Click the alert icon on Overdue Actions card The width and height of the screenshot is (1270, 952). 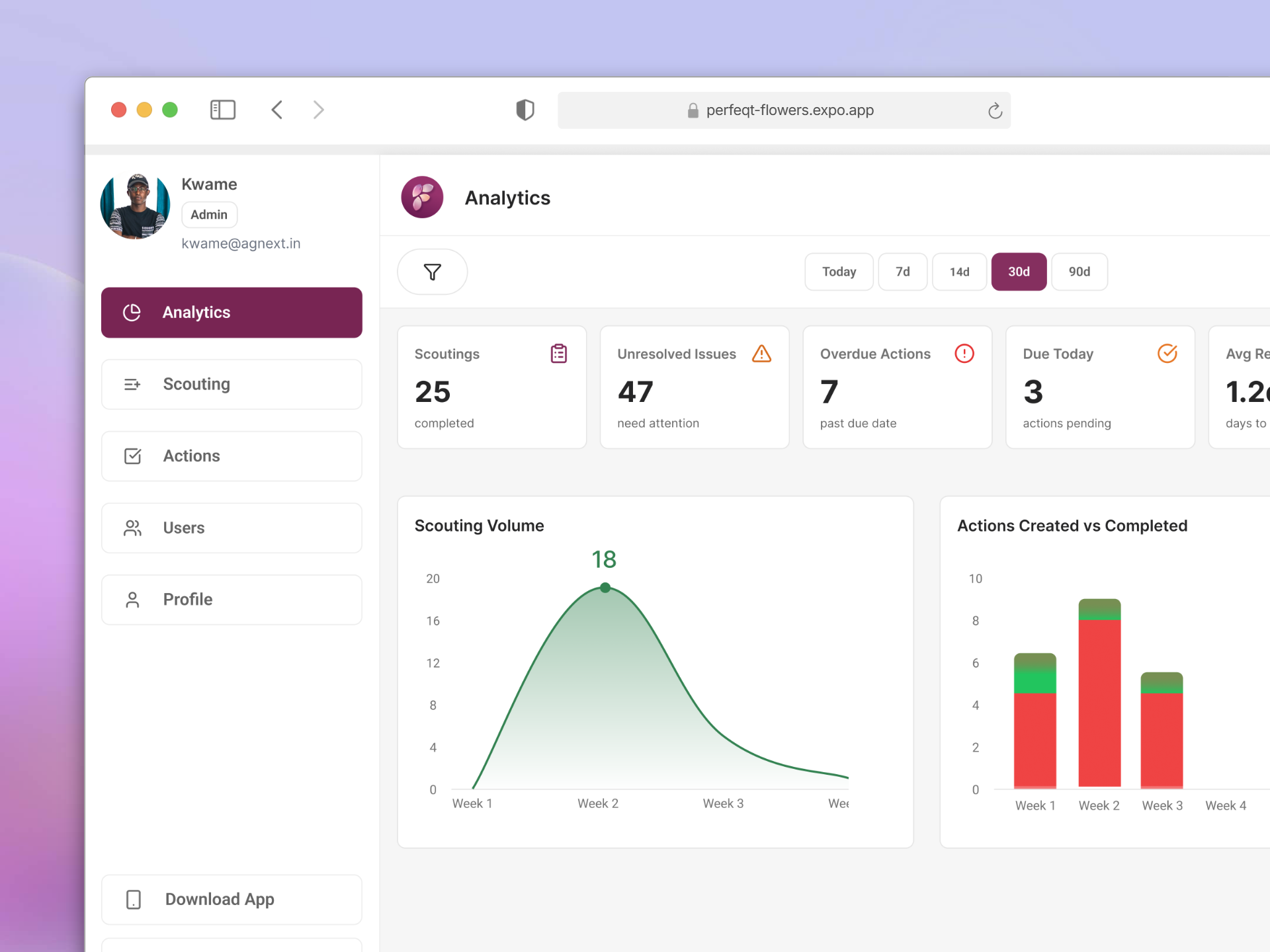tap(964, 354)
